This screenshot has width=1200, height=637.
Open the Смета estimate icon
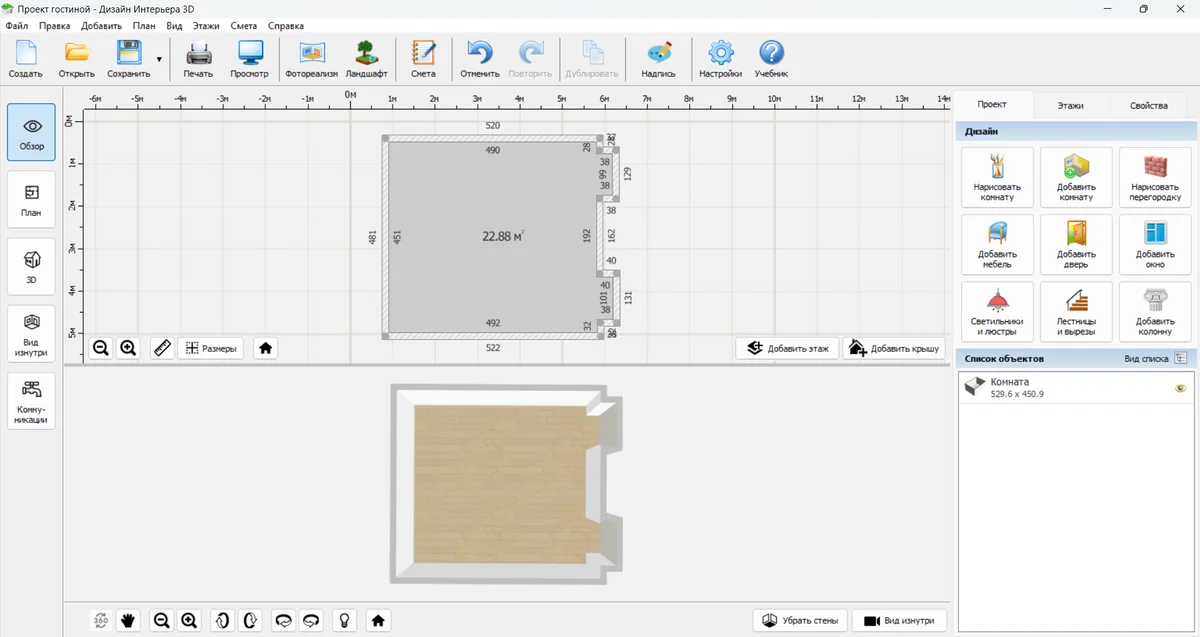point(423,59)
